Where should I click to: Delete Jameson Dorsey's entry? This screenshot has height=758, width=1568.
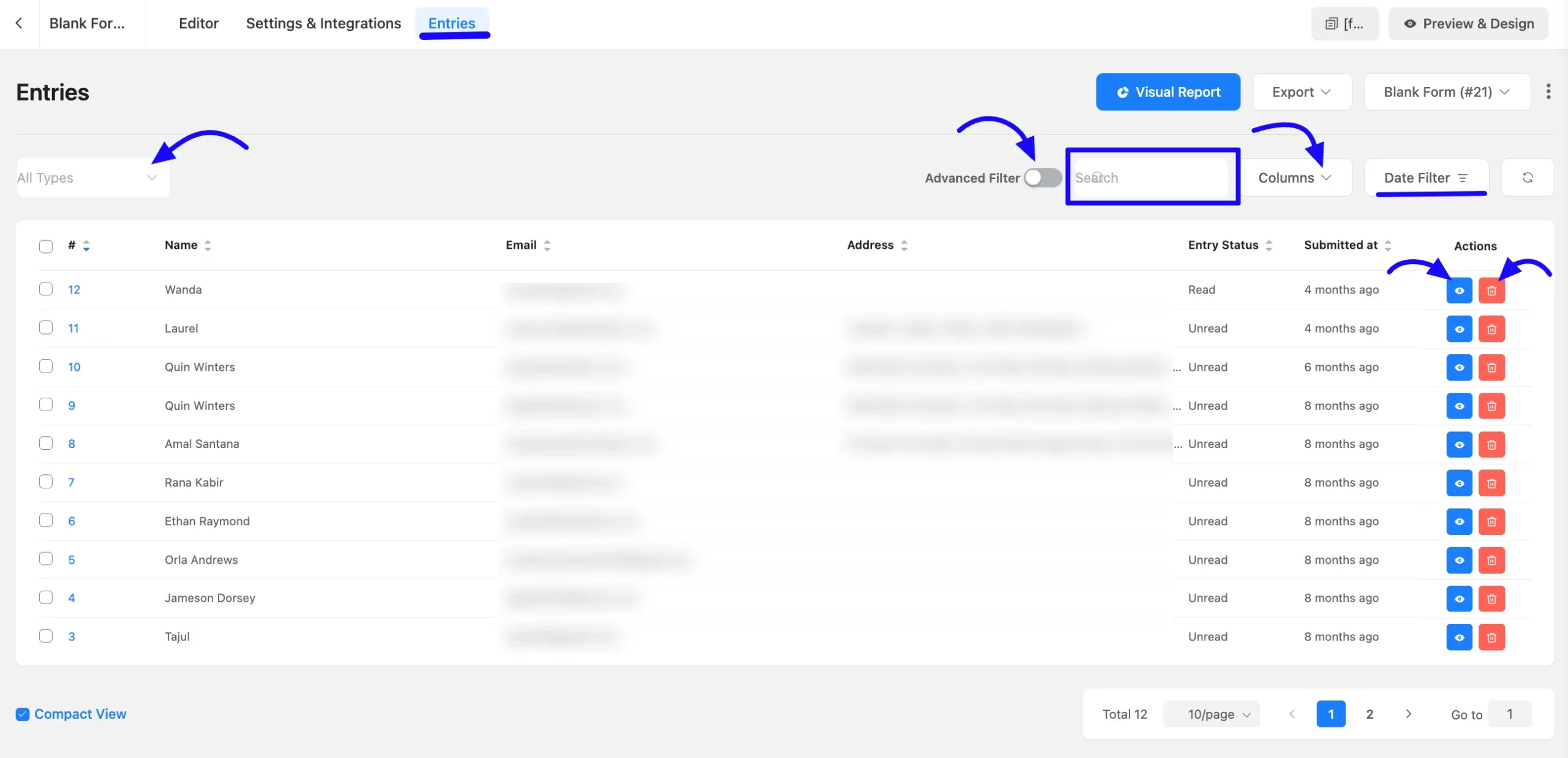(1491, 599)
